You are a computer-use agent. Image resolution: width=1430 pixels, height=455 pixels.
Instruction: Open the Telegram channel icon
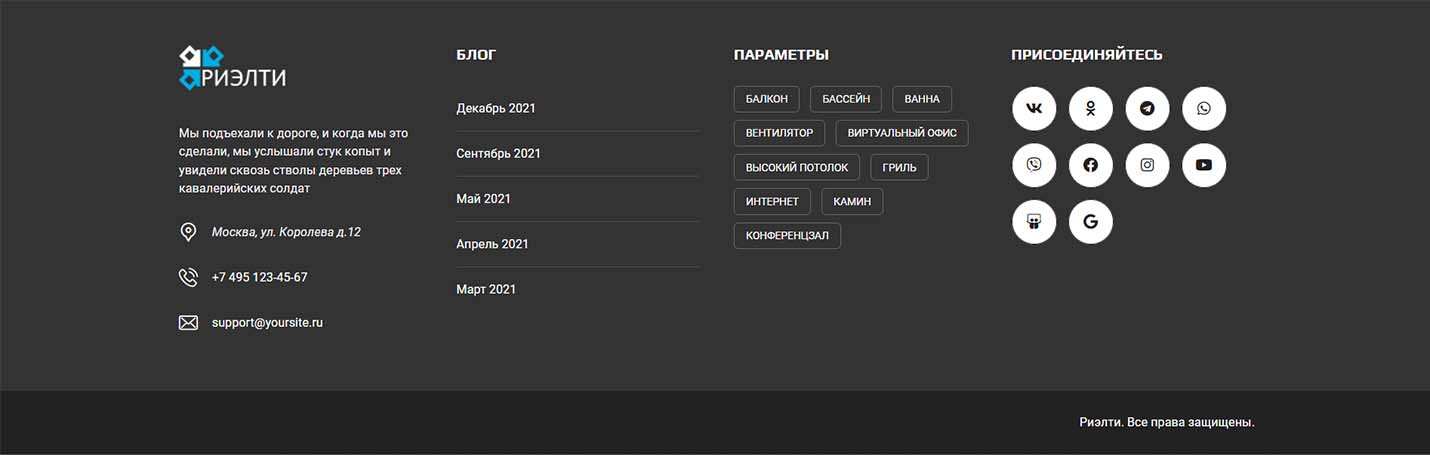pyautogui.click(x=1147, y=108)
